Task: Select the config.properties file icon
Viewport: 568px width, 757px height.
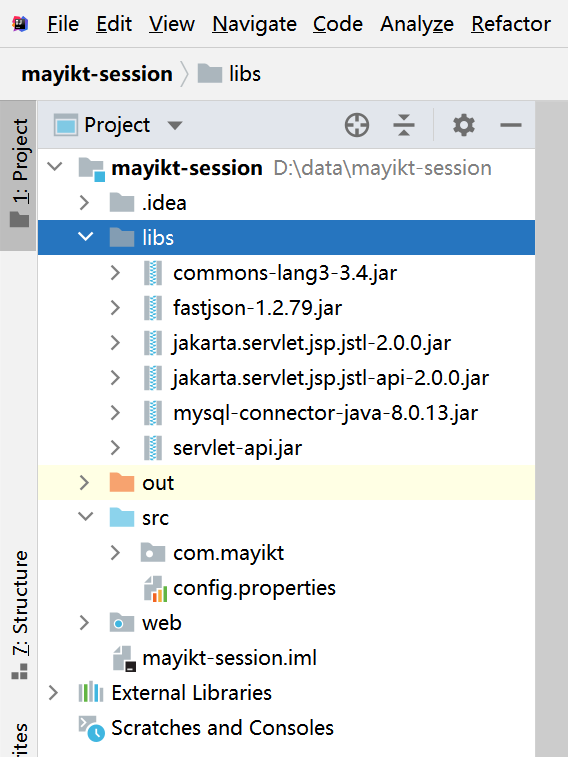Action: [155, 589]
